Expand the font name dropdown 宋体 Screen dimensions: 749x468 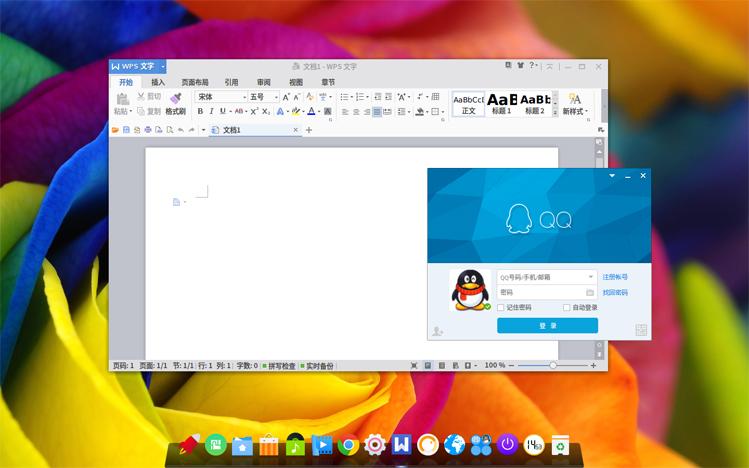(245, 97)
